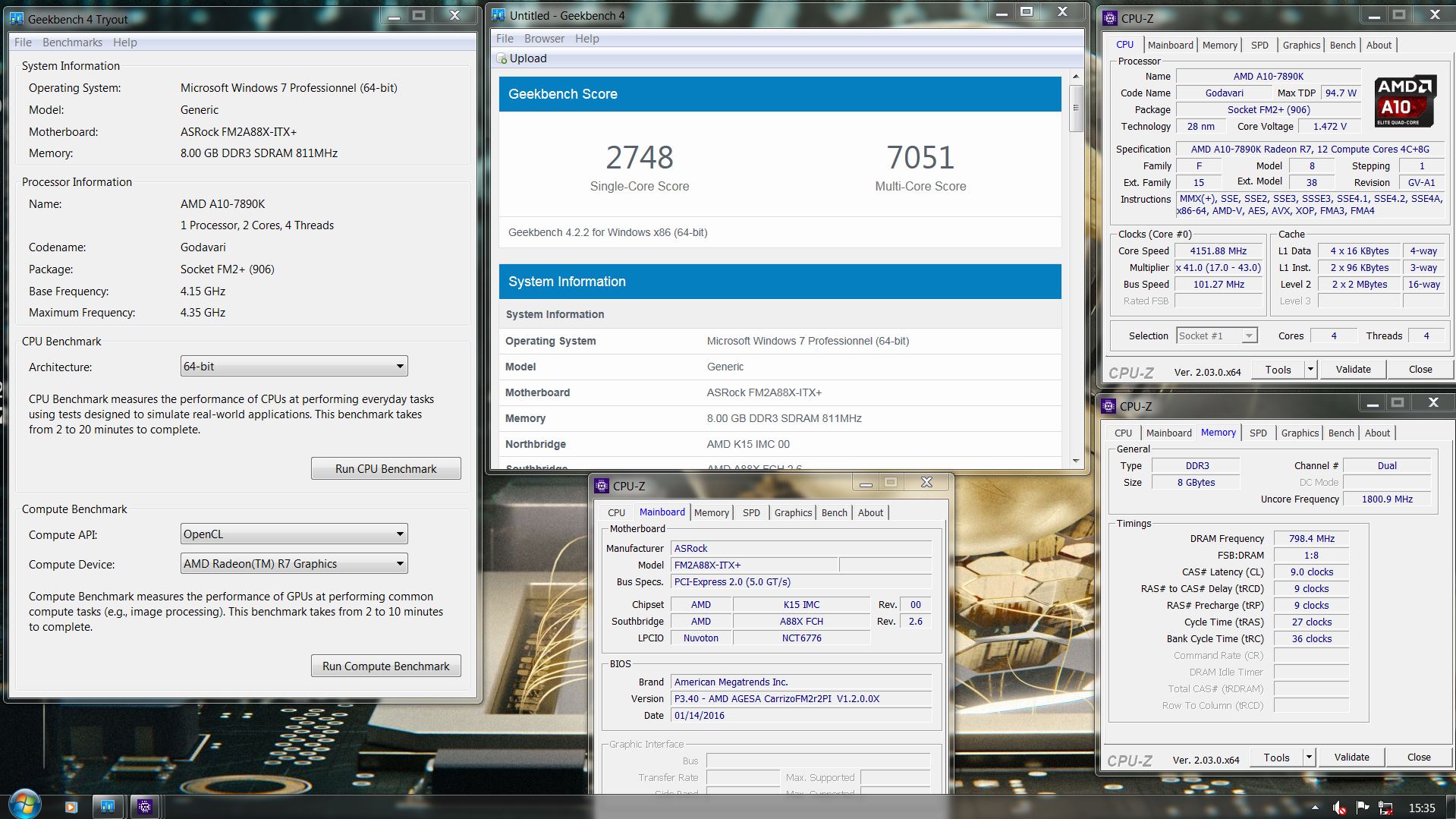Click Tools button in top CPU-Z window
The width and height of the screenshot is (1456, 819).
(1278, 370)
